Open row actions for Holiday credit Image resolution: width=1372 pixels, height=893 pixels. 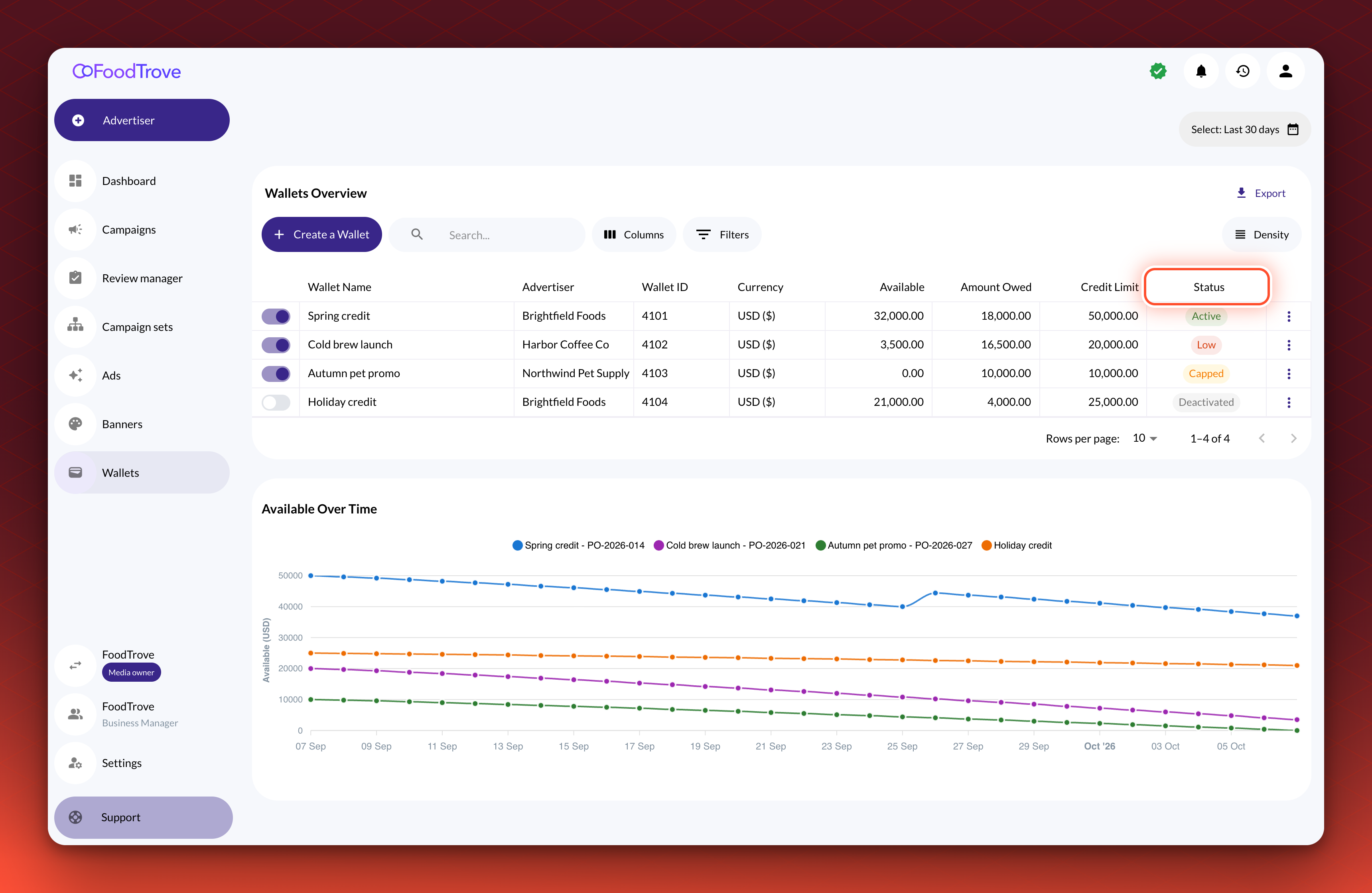(1288, 403)
